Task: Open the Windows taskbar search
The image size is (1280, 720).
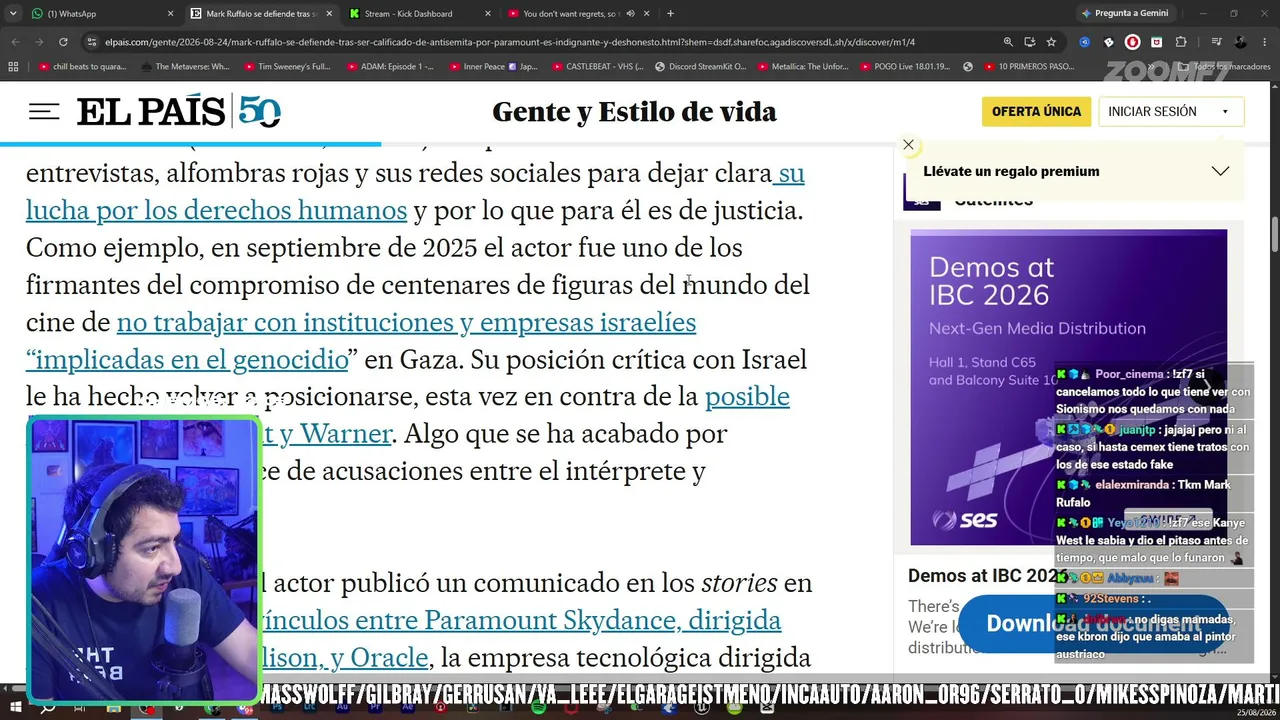Action: [47, 708]
